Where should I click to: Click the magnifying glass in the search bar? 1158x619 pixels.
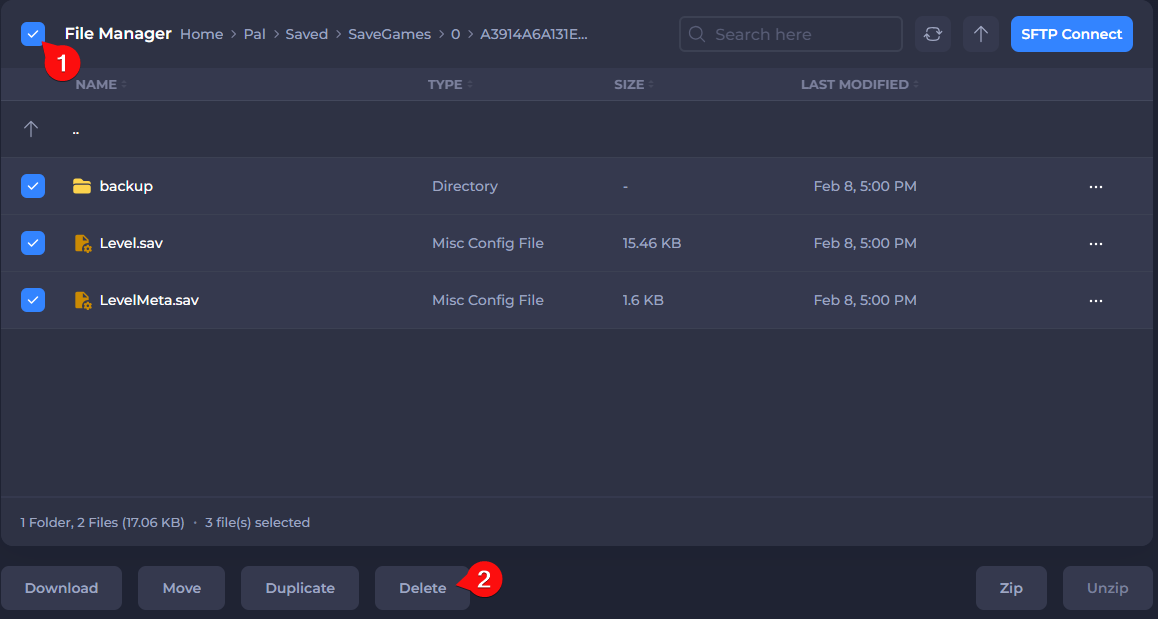click(x=697, y=33)
